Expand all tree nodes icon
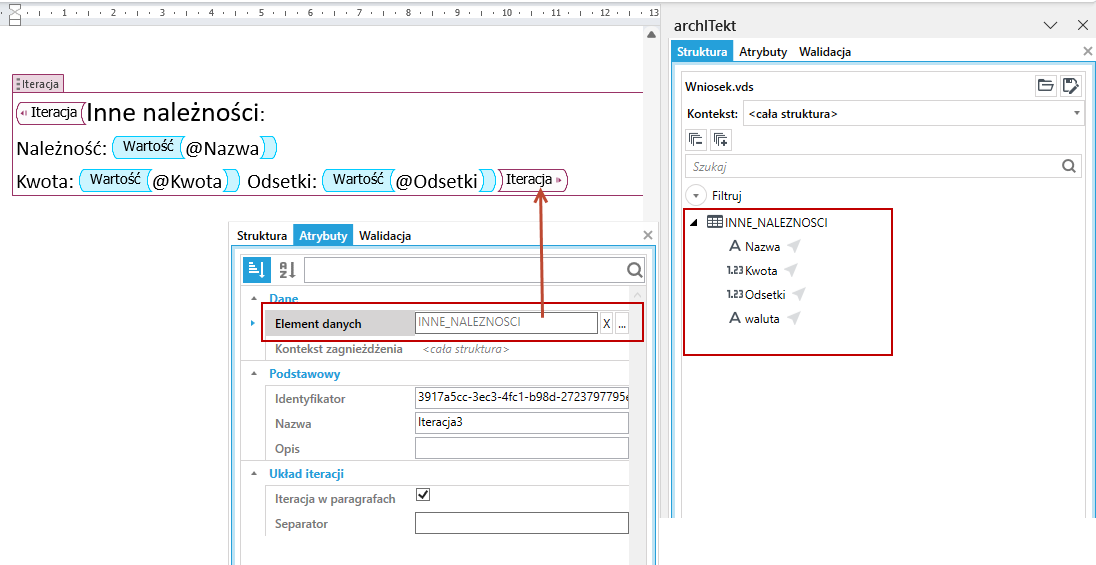This screenshot has height=565, width=1096. point(721,139)
